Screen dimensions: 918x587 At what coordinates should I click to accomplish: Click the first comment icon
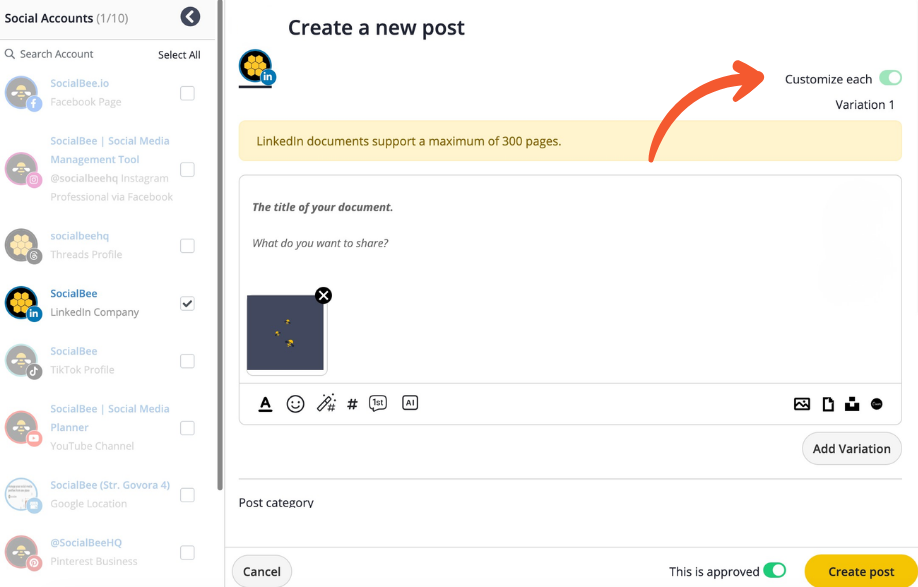coord(378,404)
